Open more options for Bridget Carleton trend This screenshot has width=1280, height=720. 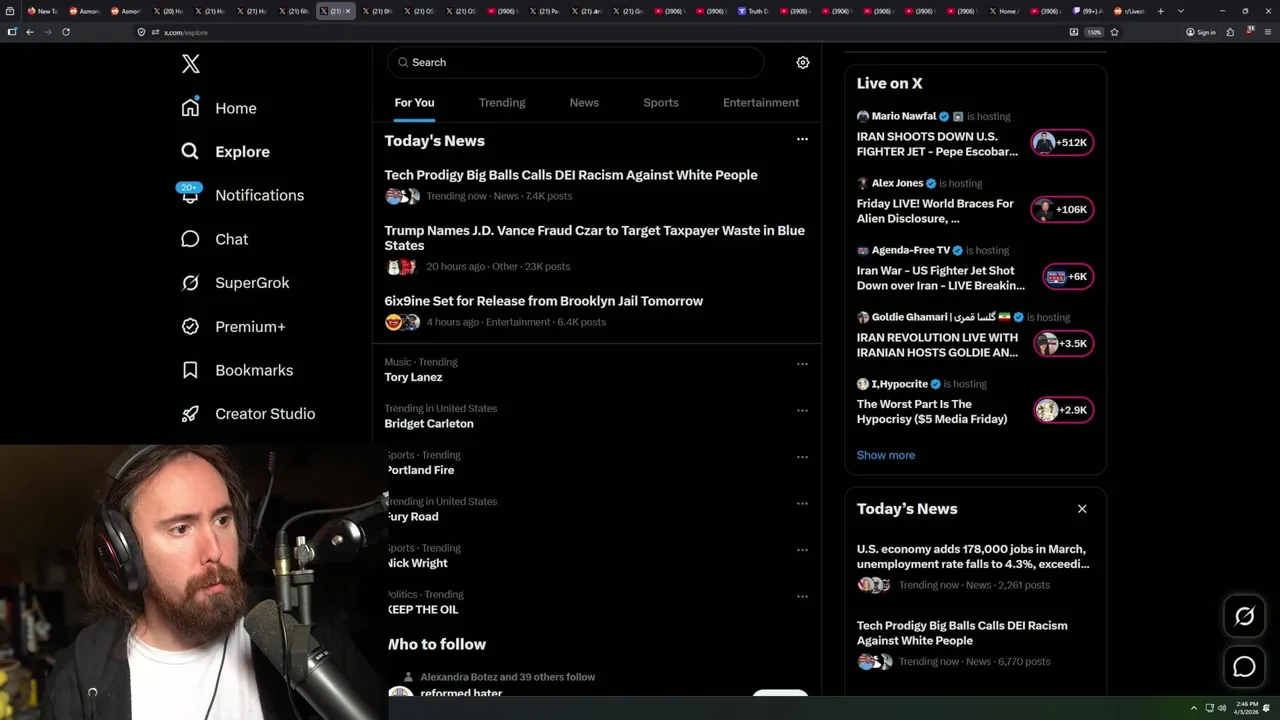(802, 410)
